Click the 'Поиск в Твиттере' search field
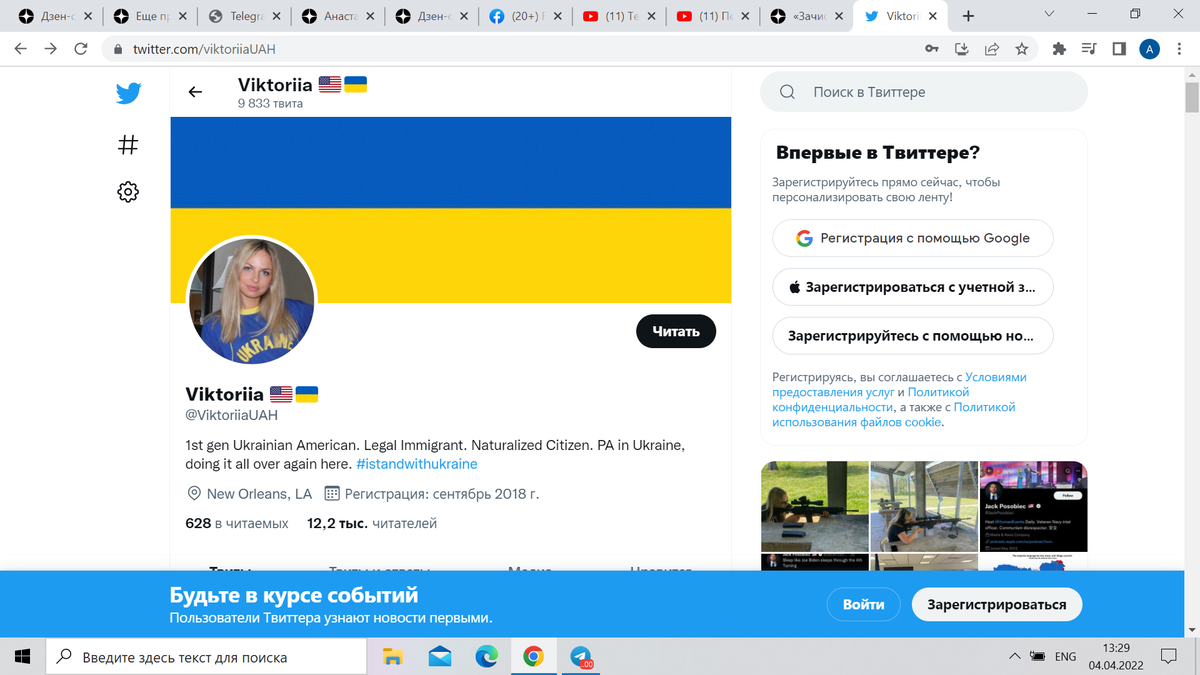 pos(924,92)
